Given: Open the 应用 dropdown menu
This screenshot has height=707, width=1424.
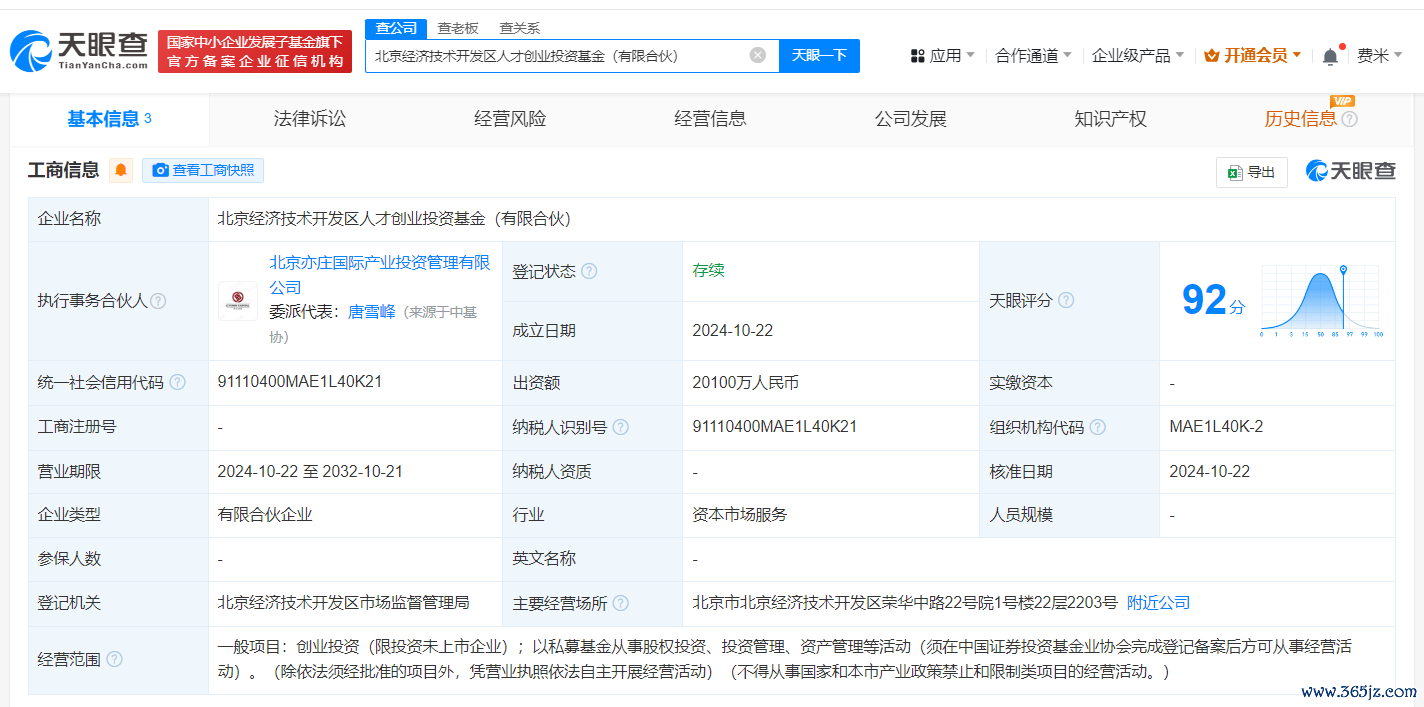Looking at the screenshot, I should [x=942, y=56].
